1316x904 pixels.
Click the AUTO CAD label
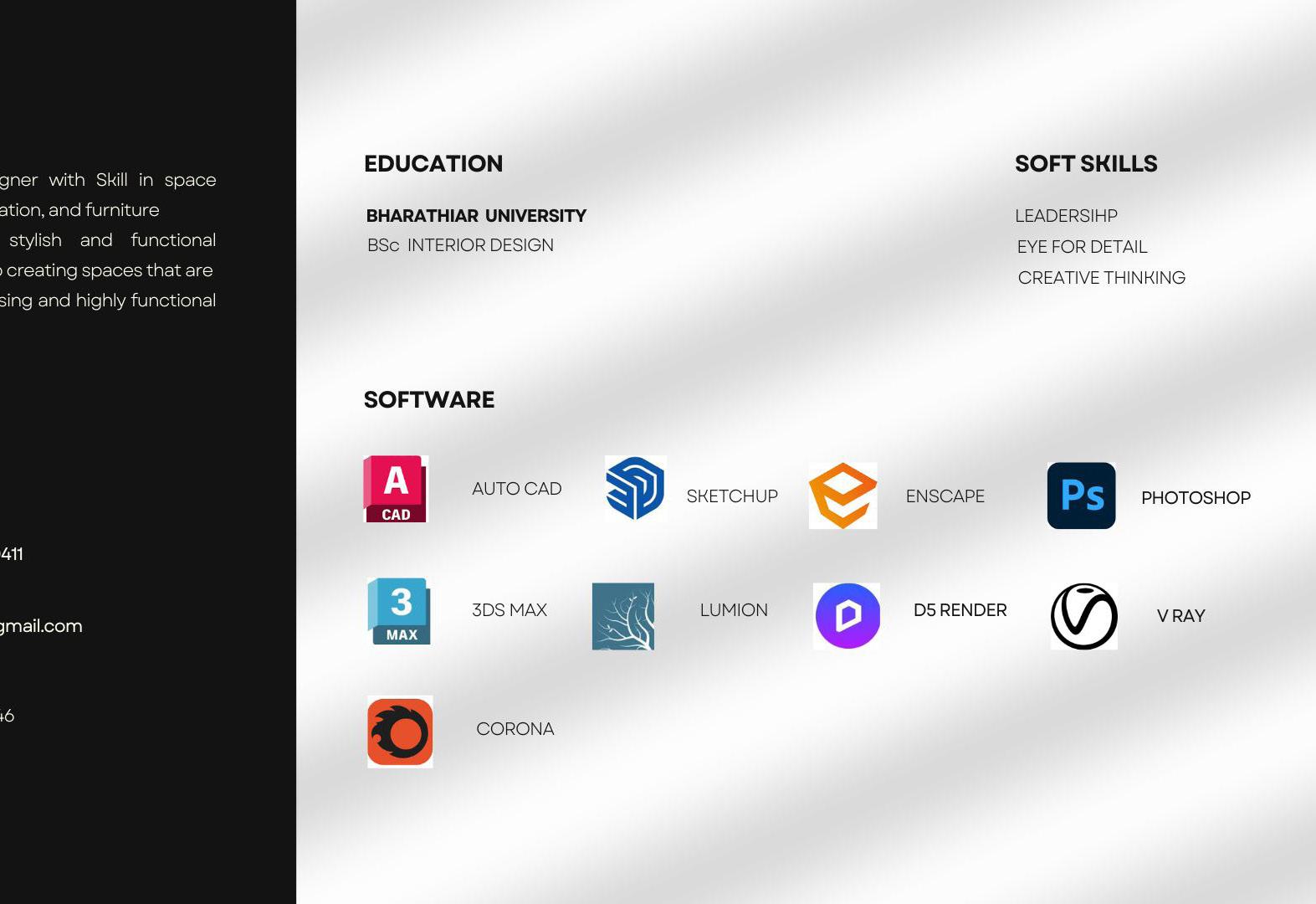pyautogui.click(x=516, y=489)
